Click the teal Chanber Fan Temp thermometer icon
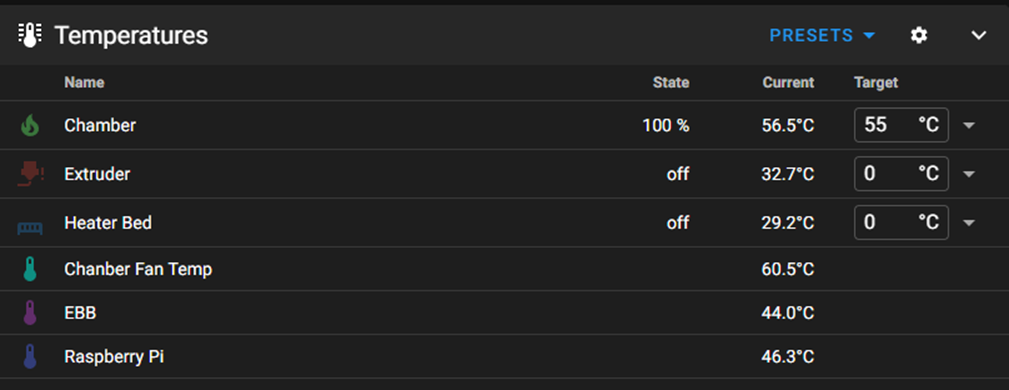 coord(30,269)
